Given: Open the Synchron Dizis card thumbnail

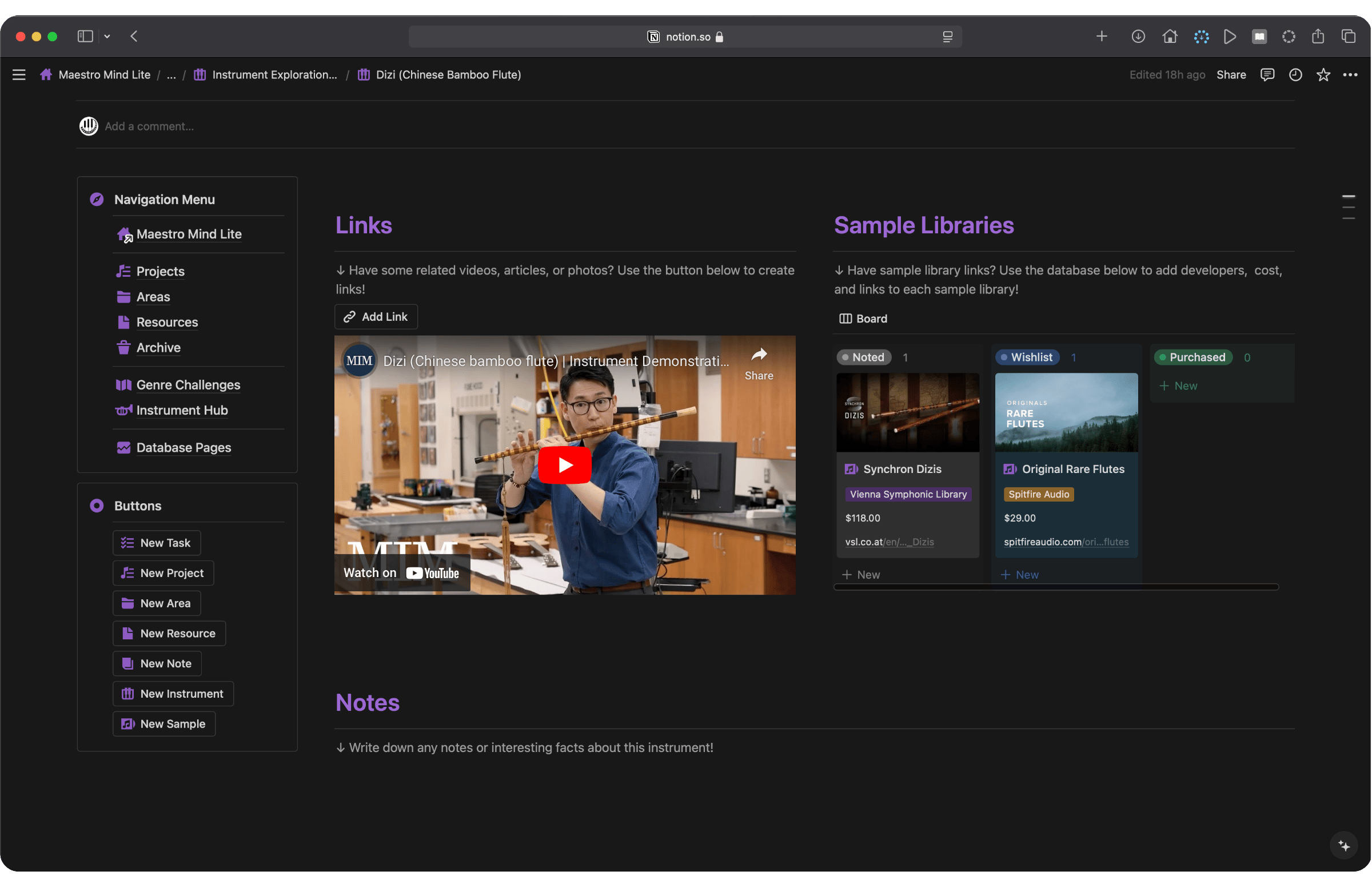Looking at the screenshot, I should pos(907,412).
